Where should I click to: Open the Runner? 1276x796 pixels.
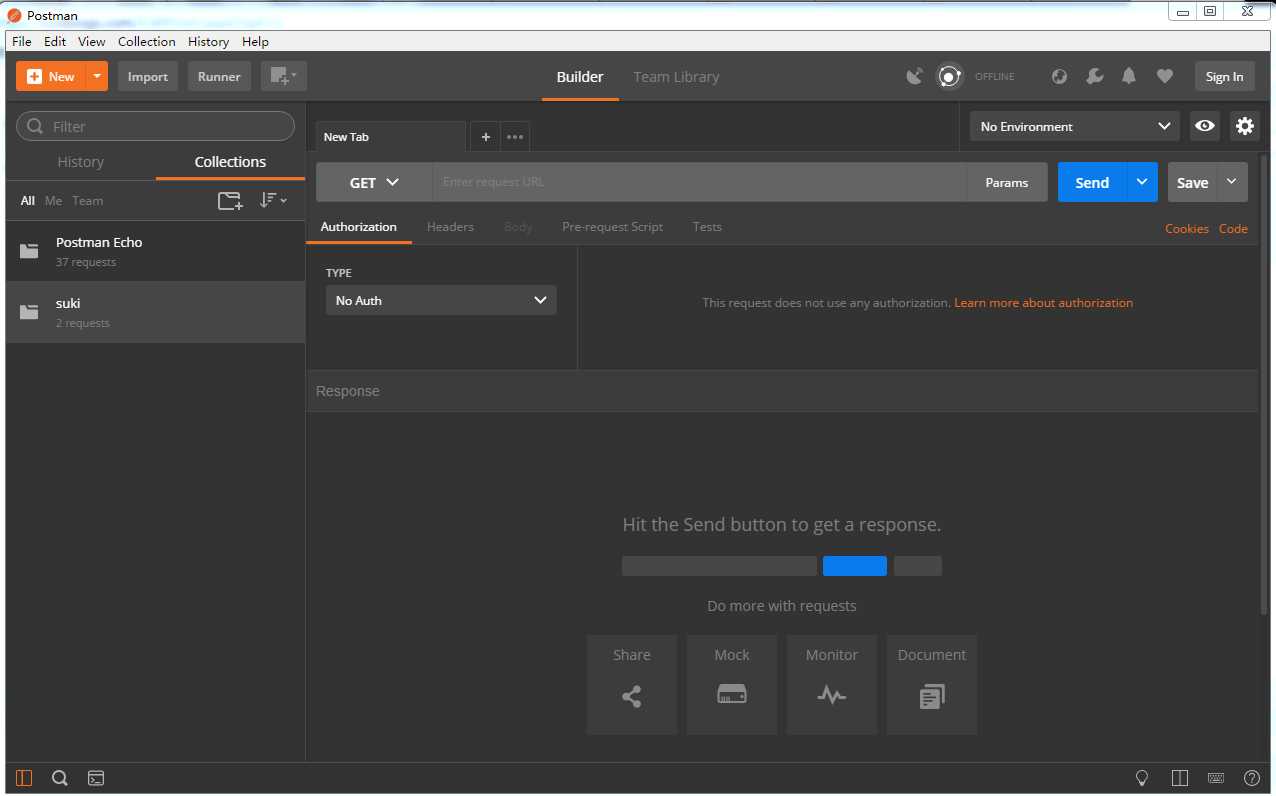[219, 77]
